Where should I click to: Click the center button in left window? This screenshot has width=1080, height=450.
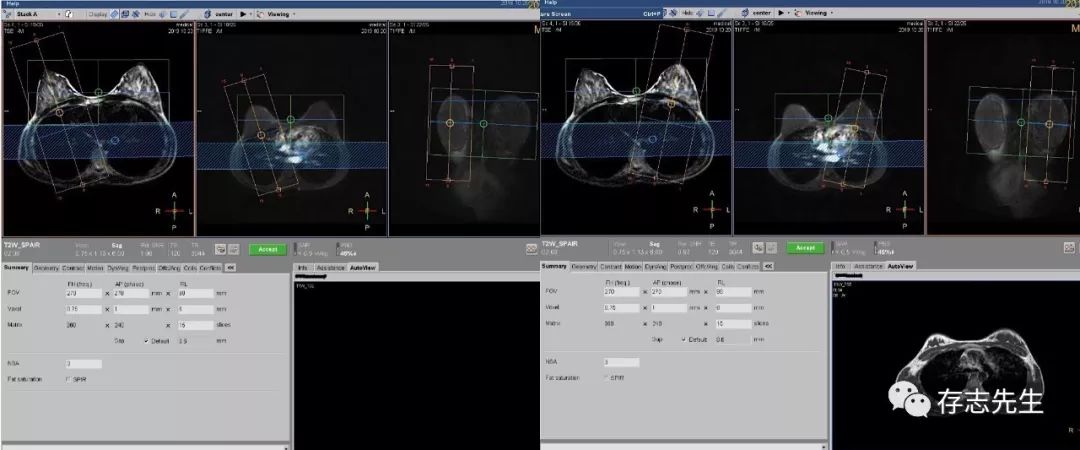point(218,14)
